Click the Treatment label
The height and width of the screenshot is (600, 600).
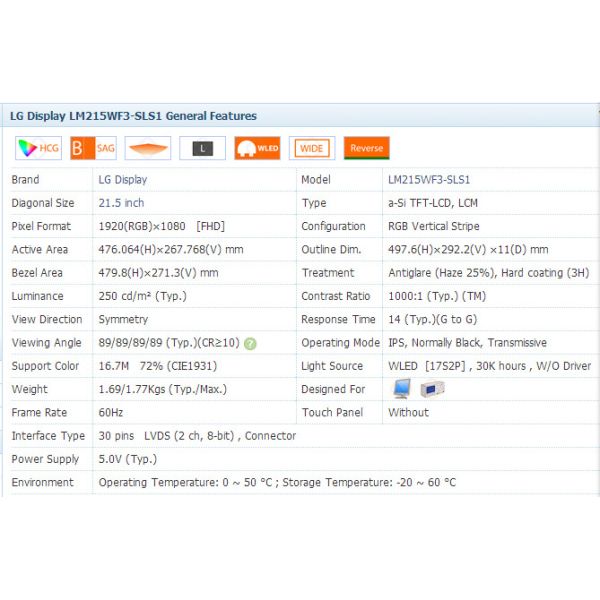[328, 273]
